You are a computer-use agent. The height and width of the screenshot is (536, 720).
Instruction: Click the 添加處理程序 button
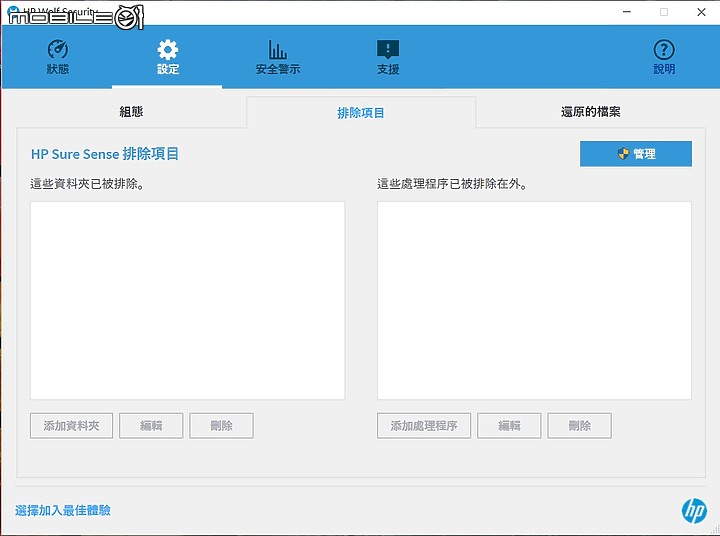[424, 426]
